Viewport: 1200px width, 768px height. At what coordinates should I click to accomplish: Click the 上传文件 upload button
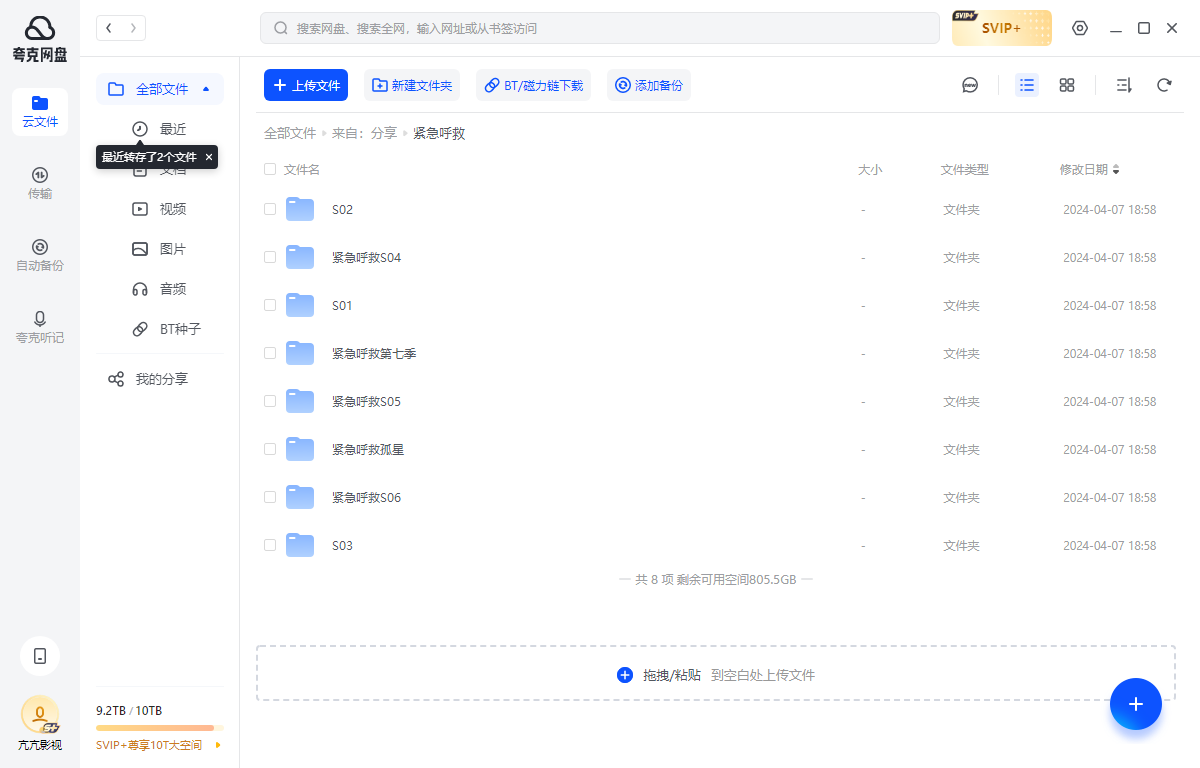click(305, 85)
